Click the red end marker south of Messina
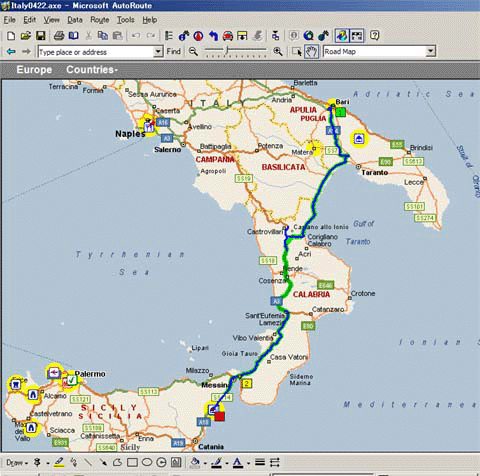The height and width of the screenshot is (476, 480). (x=219, y=416)
